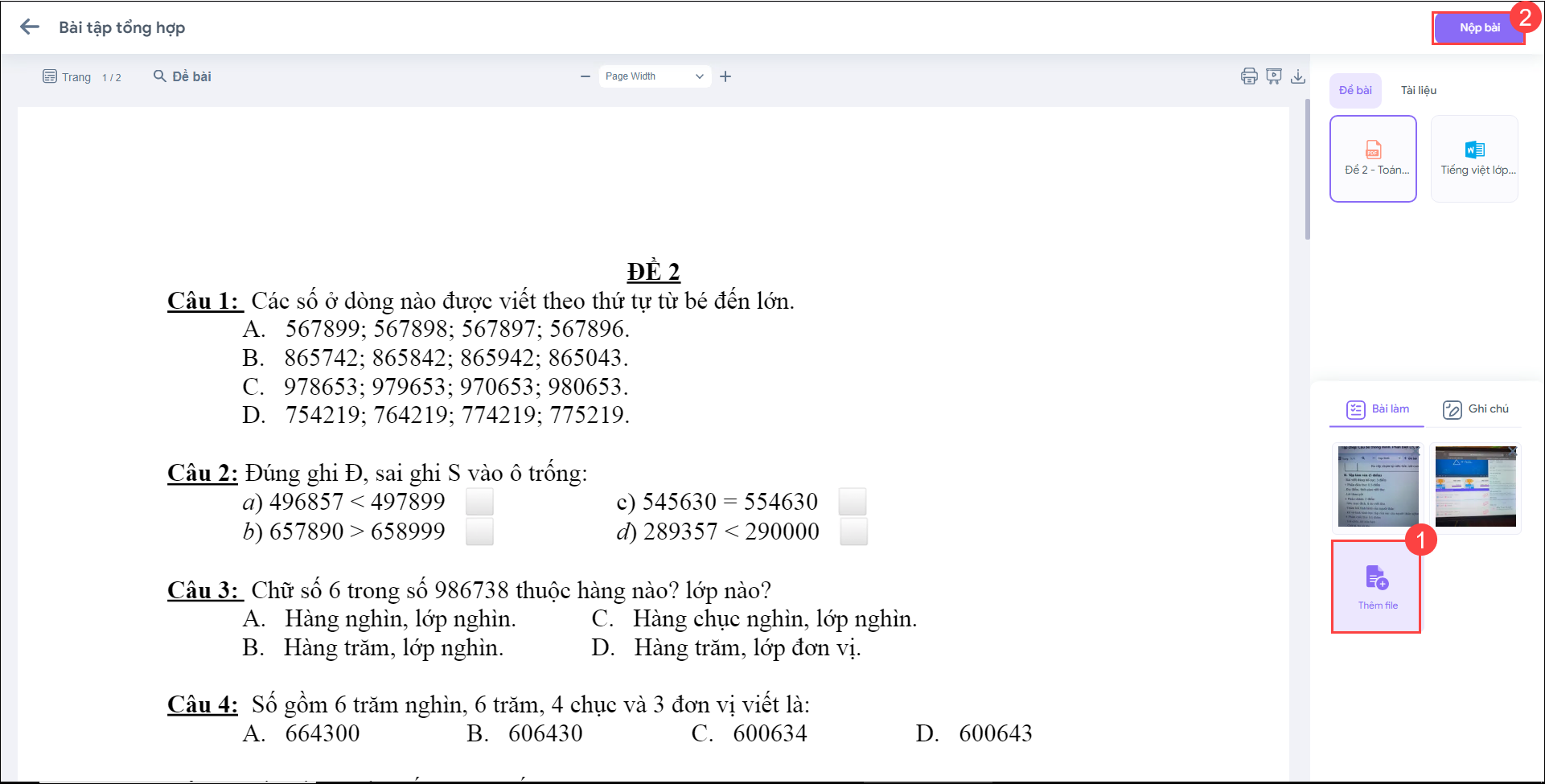
Task: Remove the second uploaded image with its X
Action: pos(1513,449)
